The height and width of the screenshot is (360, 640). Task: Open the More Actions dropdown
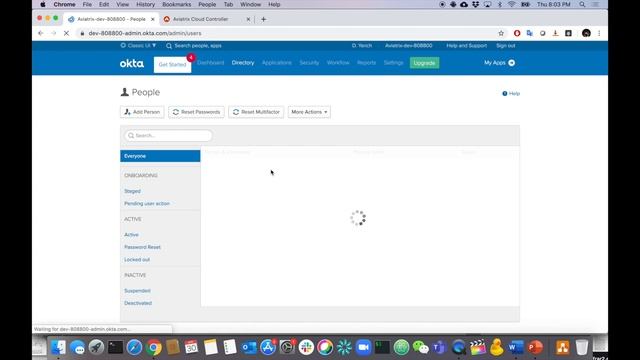309,112
